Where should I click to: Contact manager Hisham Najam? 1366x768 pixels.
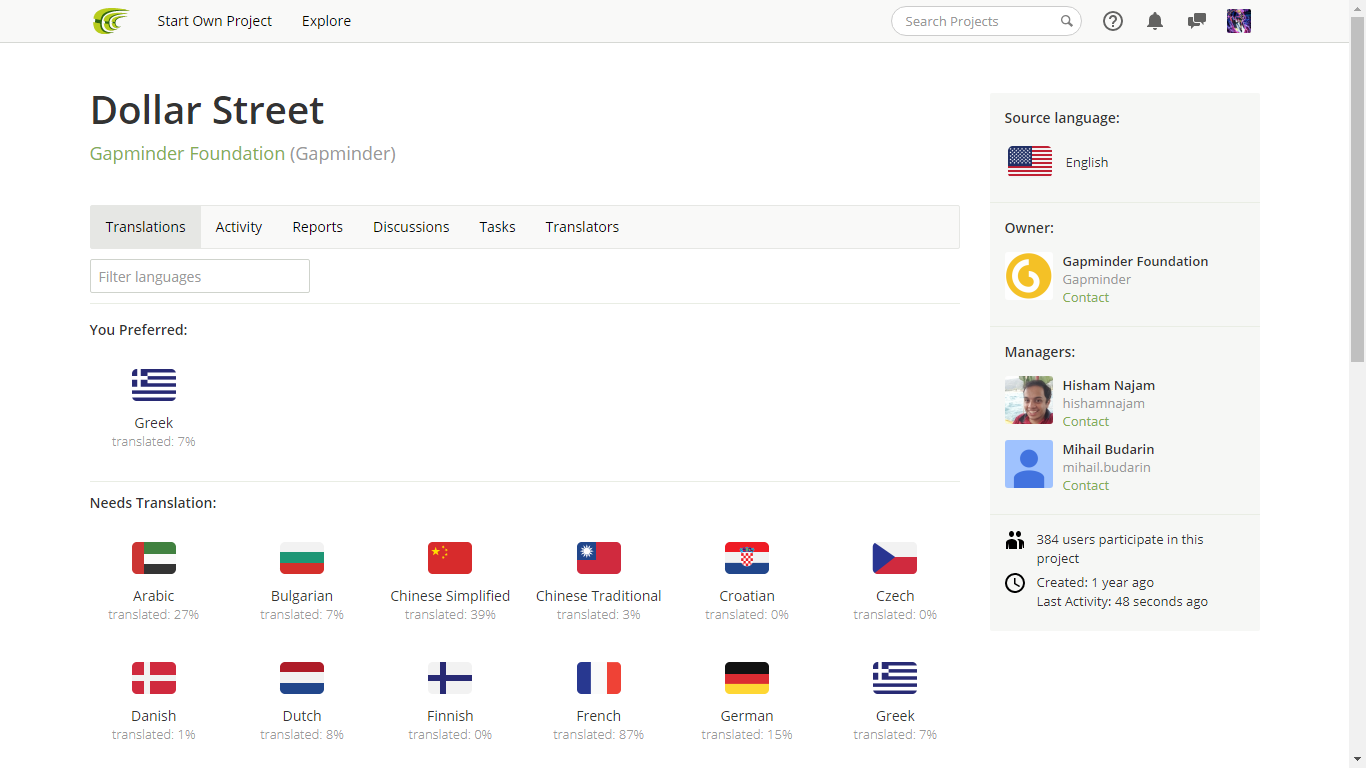coord(1086,421)
